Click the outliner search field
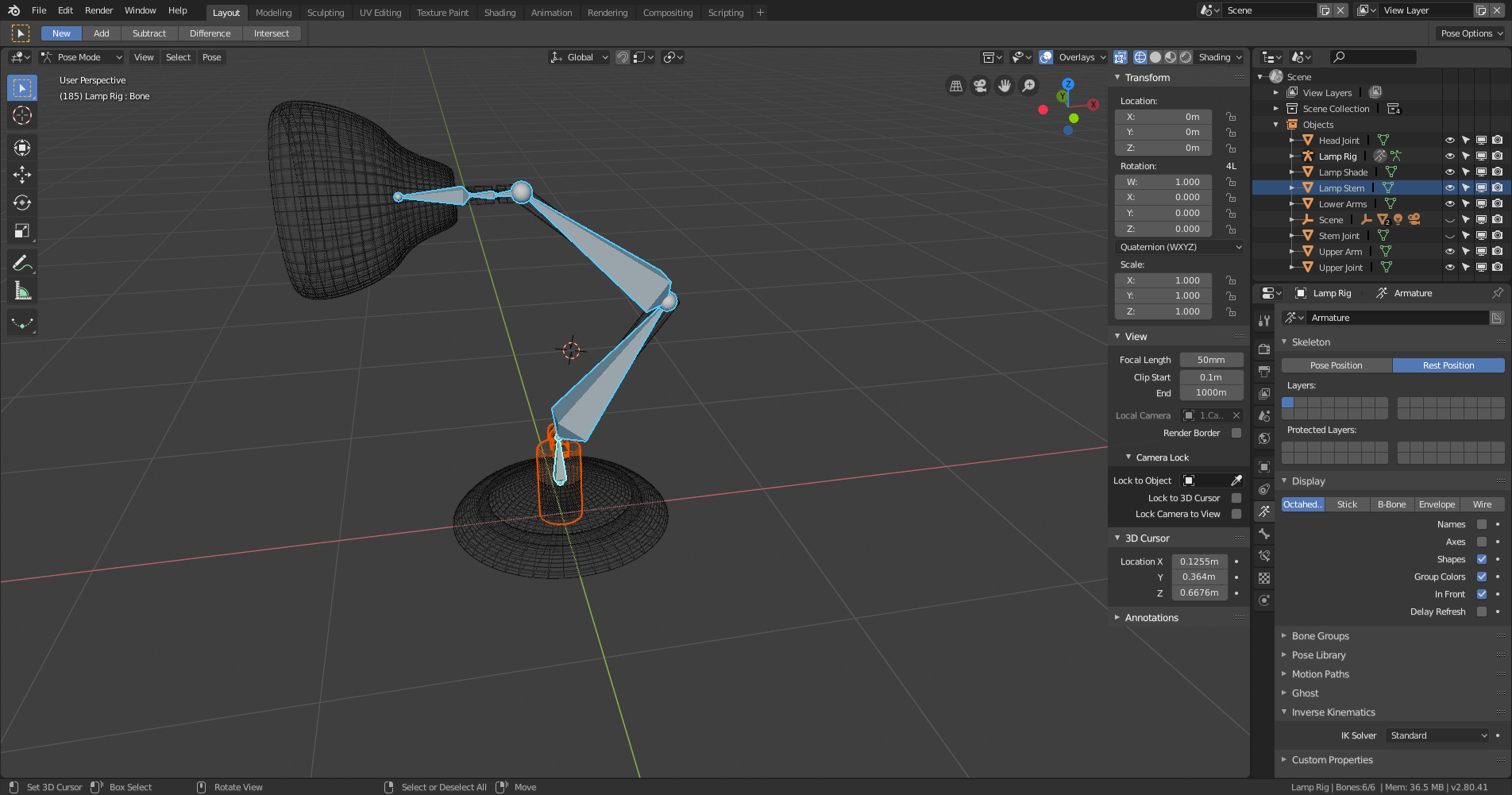Screen dimensions: 1512x795 (1372, 57)
